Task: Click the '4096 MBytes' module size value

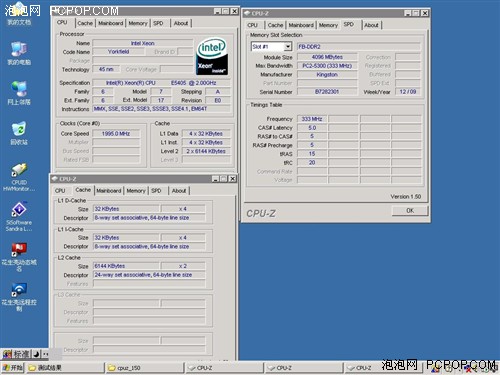Action: 327,57
